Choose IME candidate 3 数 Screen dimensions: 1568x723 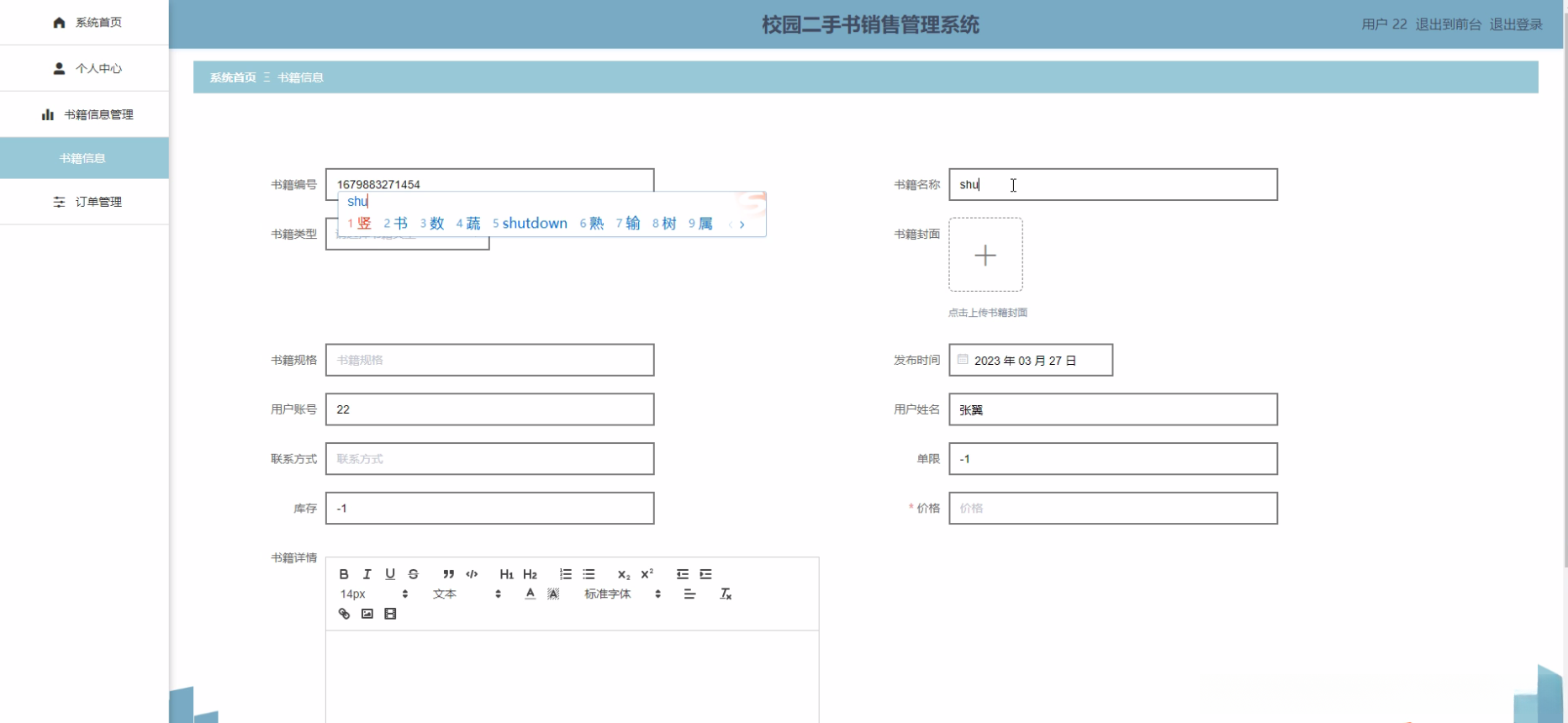coord(432,224)
